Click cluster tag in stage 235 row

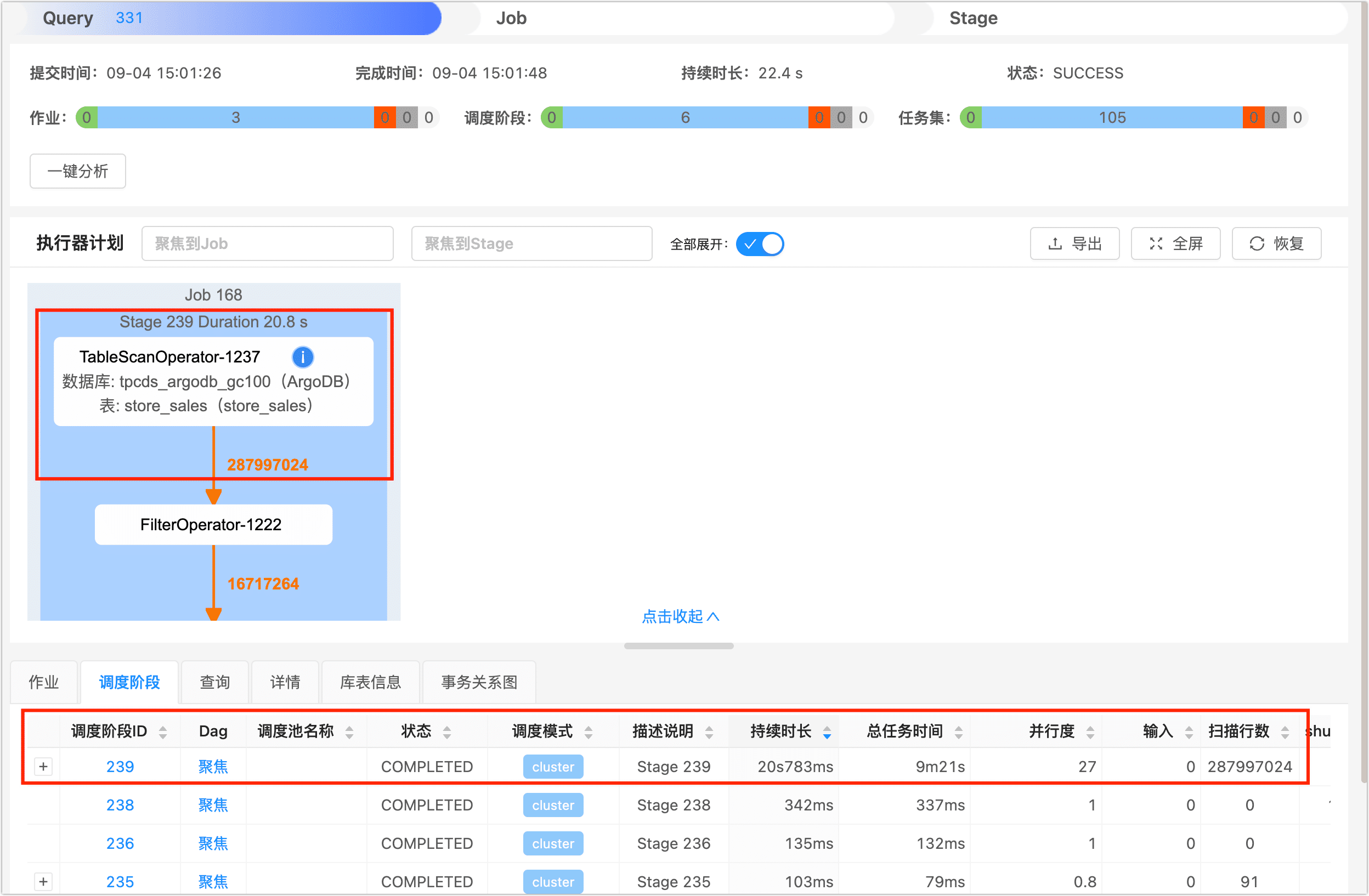point(553,882)
